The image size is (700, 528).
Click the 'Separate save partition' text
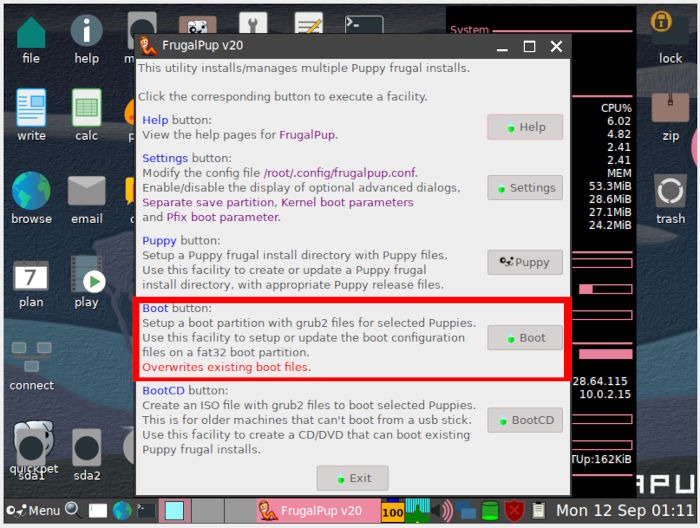point(208,202)
